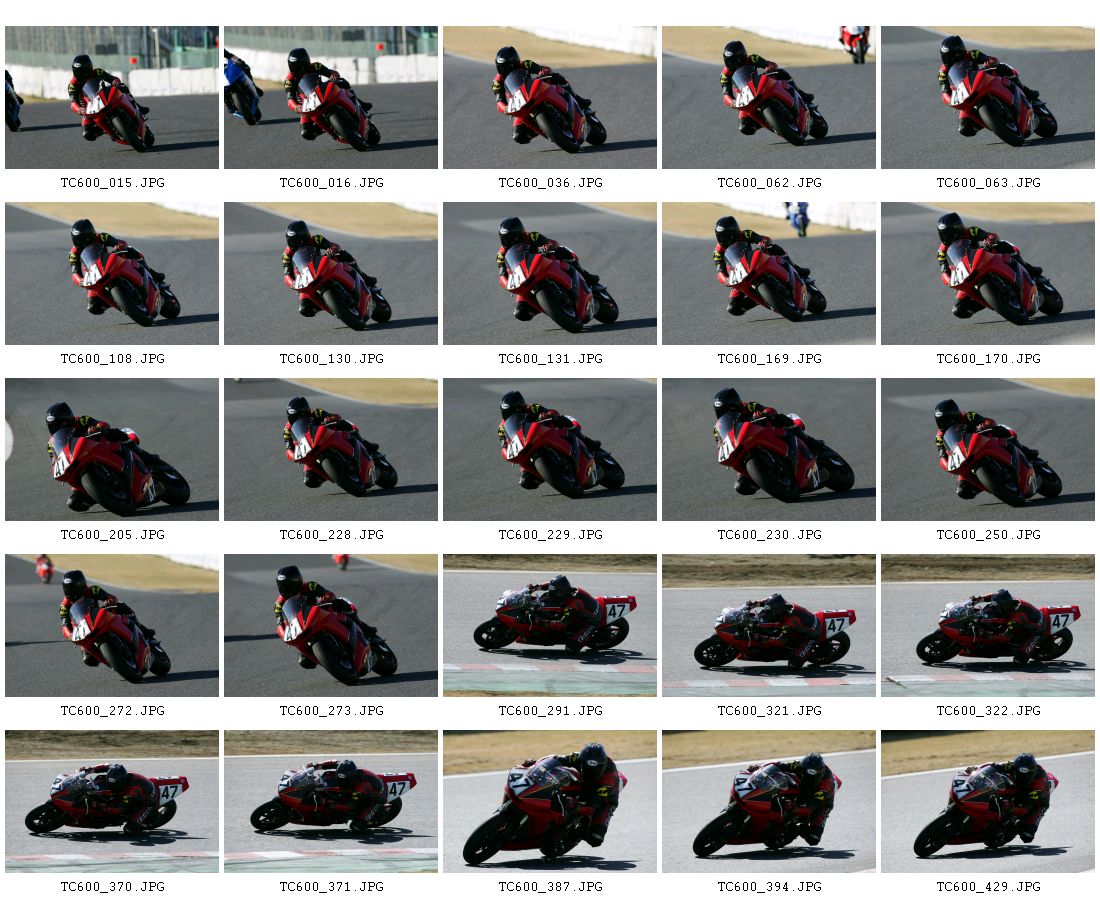
Task: Select photo TC600_063.JPG
Action: point(987,98)
